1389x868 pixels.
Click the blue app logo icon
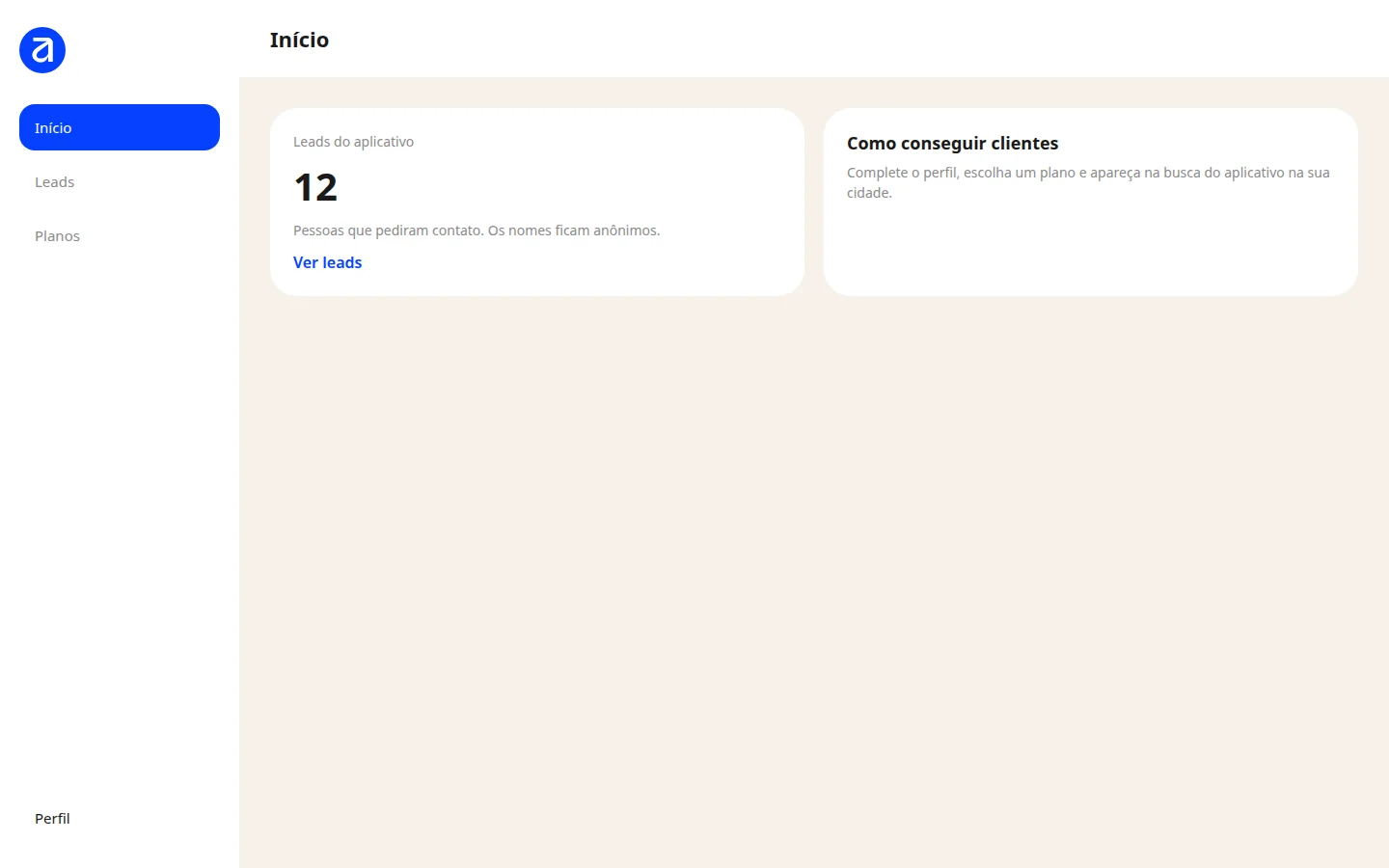tap(42, 50)
